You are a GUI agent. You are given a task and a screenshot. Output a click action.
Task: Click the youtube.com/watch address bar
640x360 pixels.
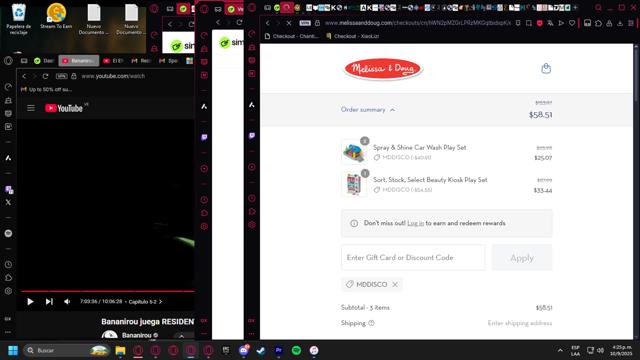[x=113, y=76]
